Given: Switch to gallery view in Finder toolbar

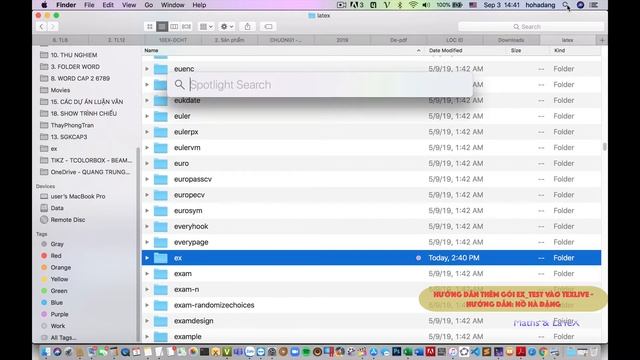Looking at the screenshot, I should click(187, 27).
